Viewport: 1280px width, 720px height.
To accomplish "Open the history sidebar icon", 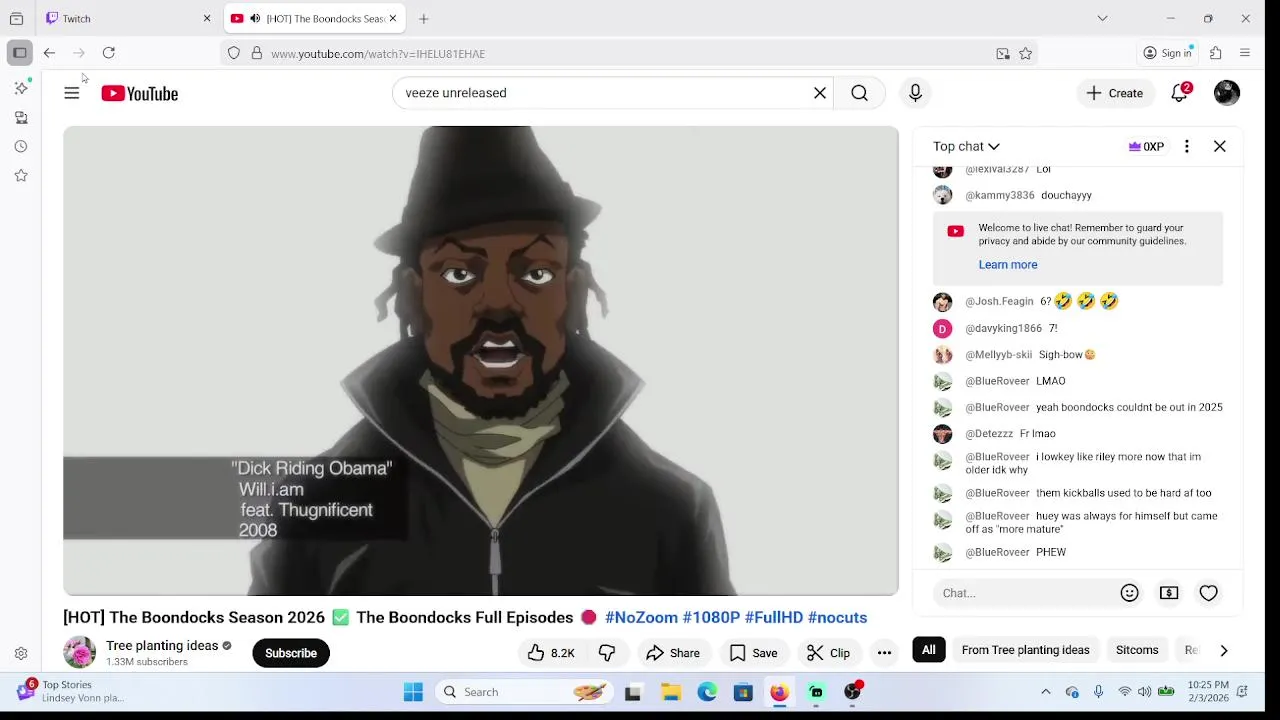I will [x=21, y=146].
